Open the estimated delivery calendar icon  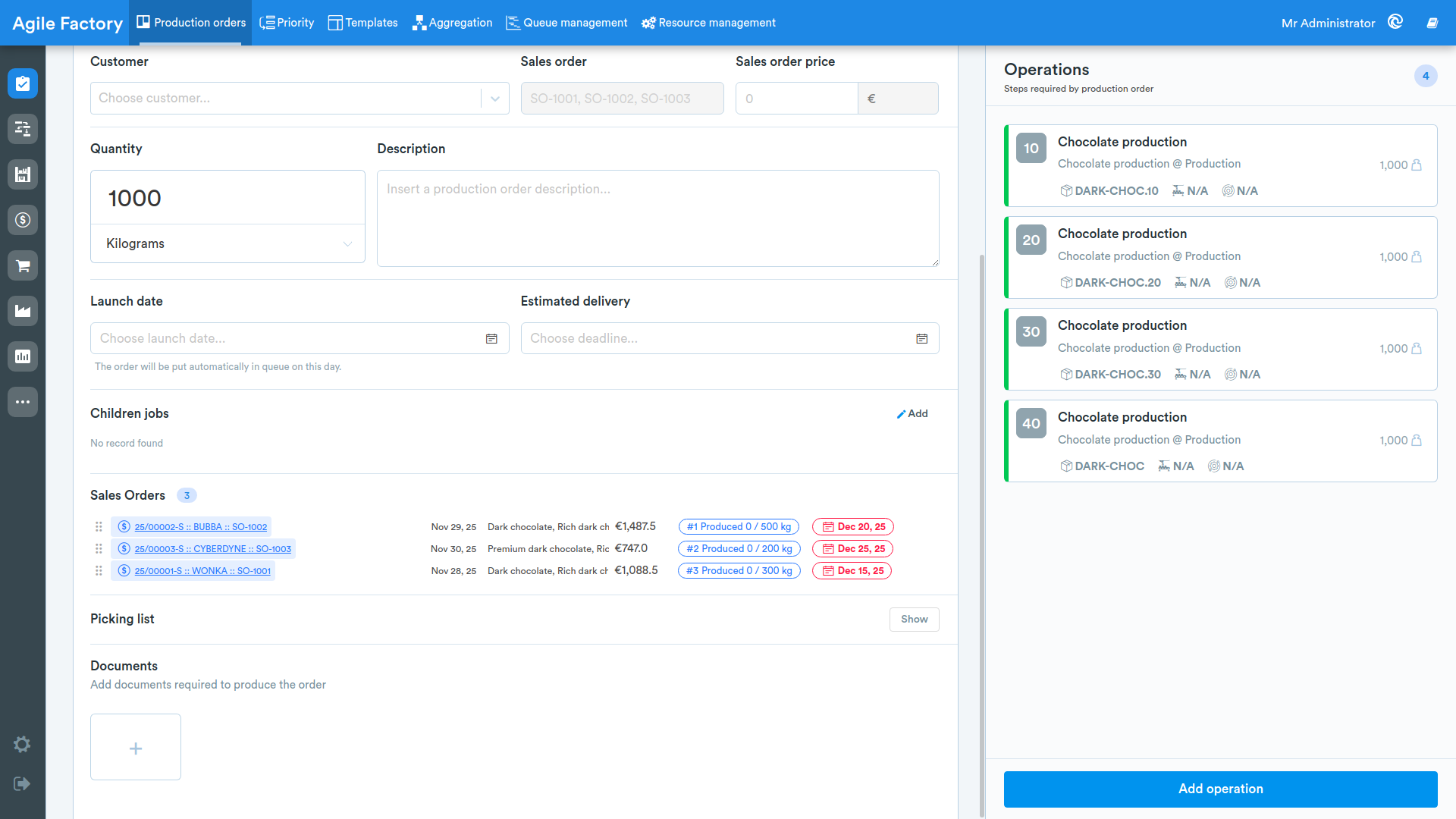coord(921,339)
